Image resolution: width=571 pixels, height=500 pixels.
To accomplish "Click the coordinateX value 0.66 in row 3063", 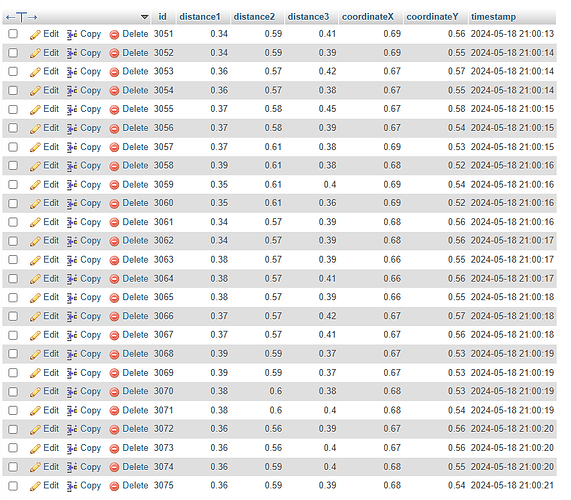I will [392, 260].
